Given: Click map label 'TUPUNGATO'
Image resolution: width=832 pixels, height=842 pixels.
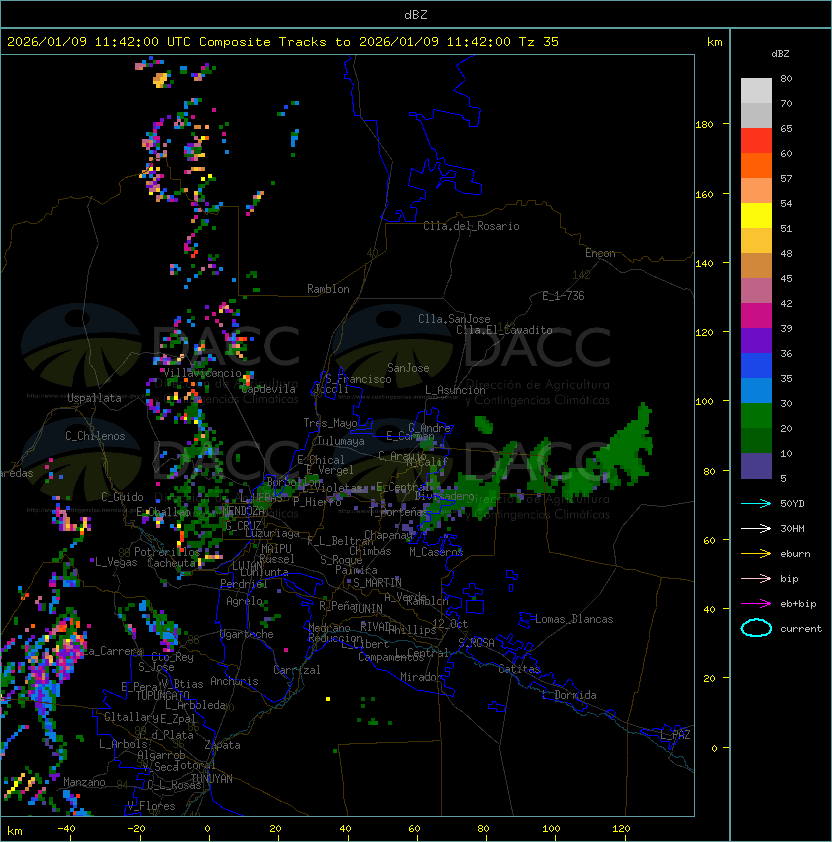Looking at the screenshot, I should click(162, 695).
